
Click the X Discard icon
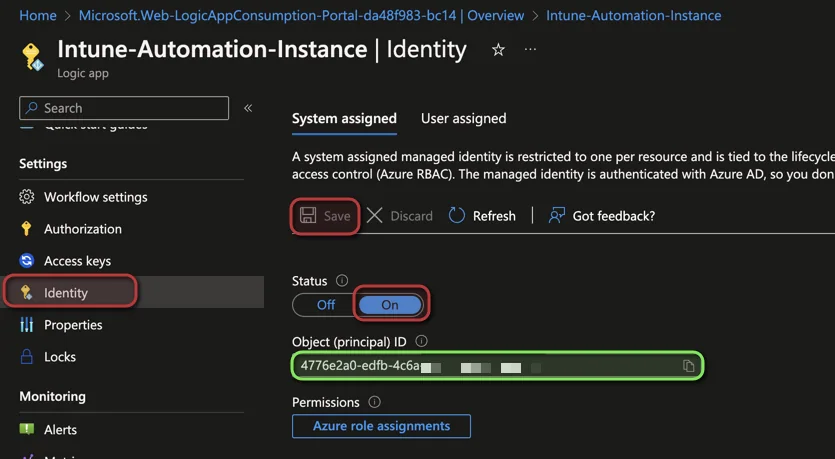[374, 216]
